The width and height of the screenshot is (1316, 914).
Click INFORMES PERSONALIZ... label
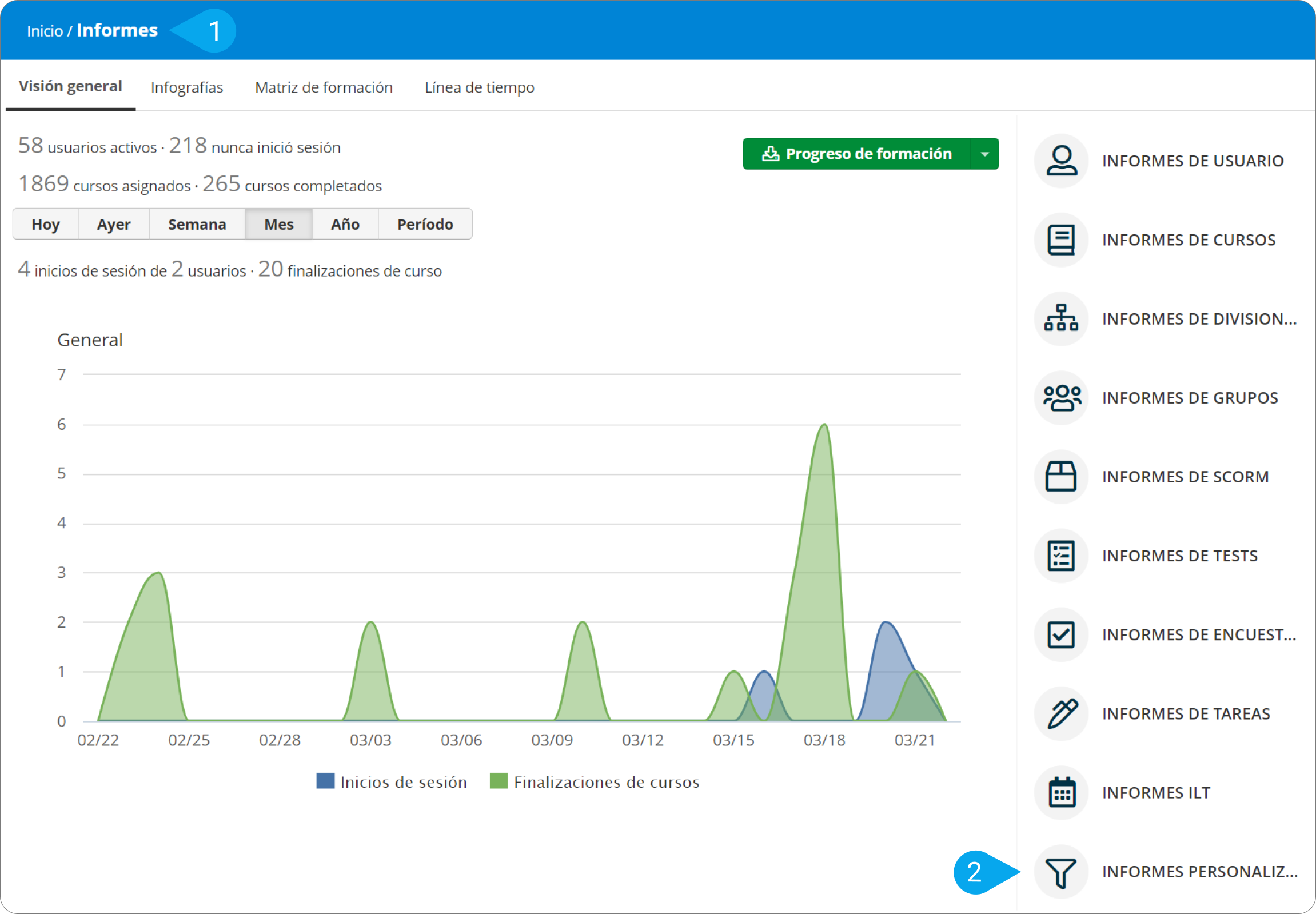[x=1200, y=872]
